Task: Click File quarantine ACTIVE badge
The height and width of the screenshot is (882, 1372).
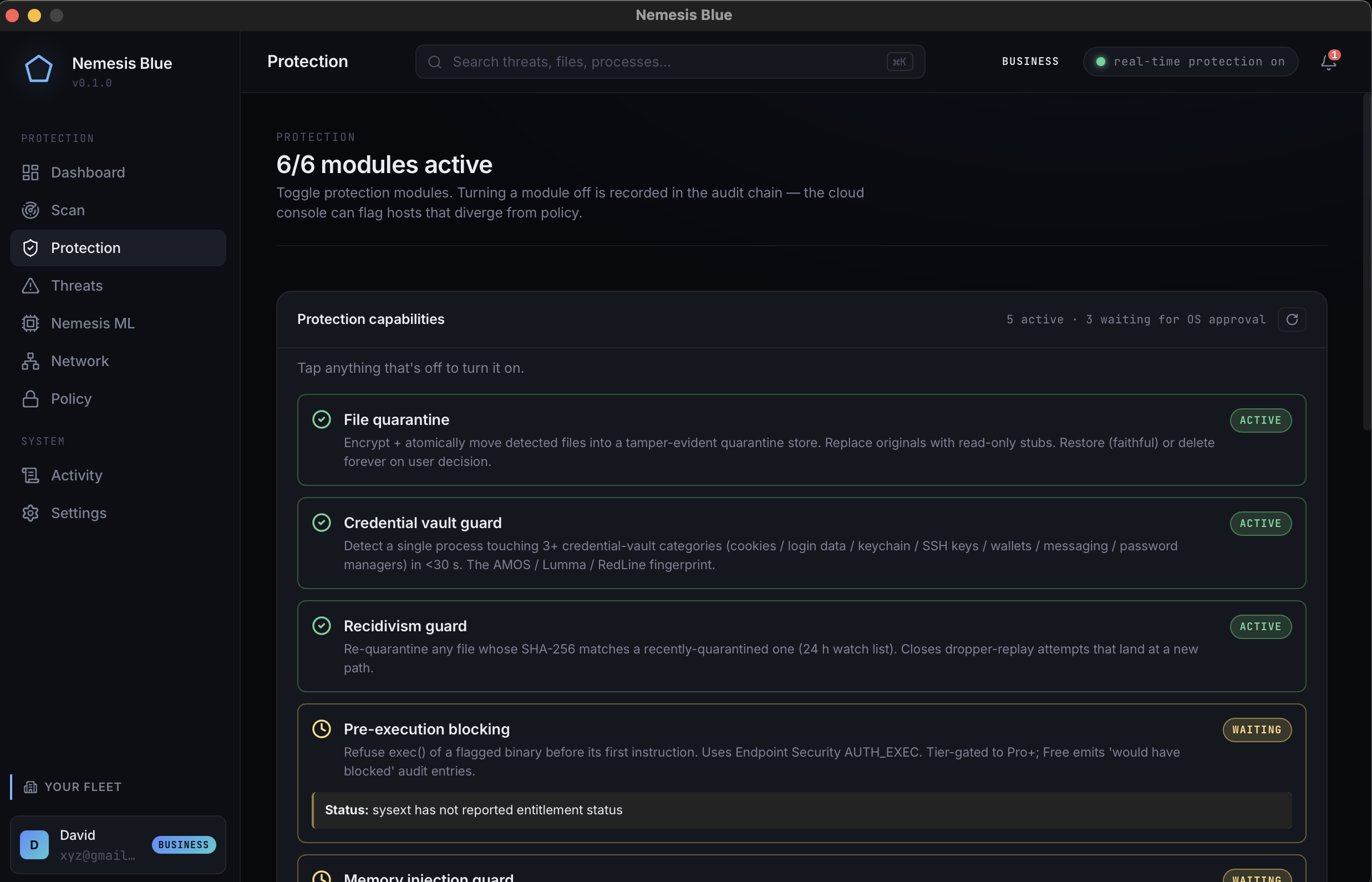Action: [1261, 420]
